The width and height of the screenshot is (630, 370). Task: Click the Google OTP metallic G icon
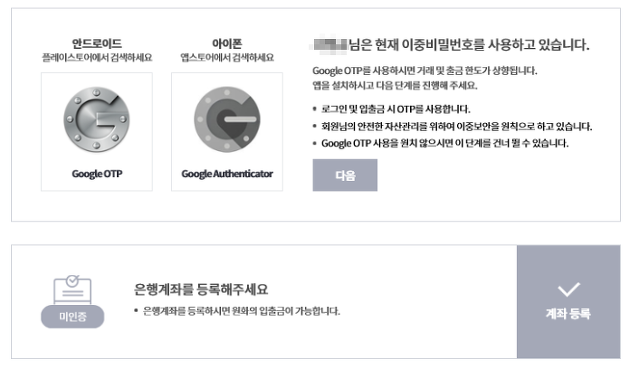pos(96,119)
